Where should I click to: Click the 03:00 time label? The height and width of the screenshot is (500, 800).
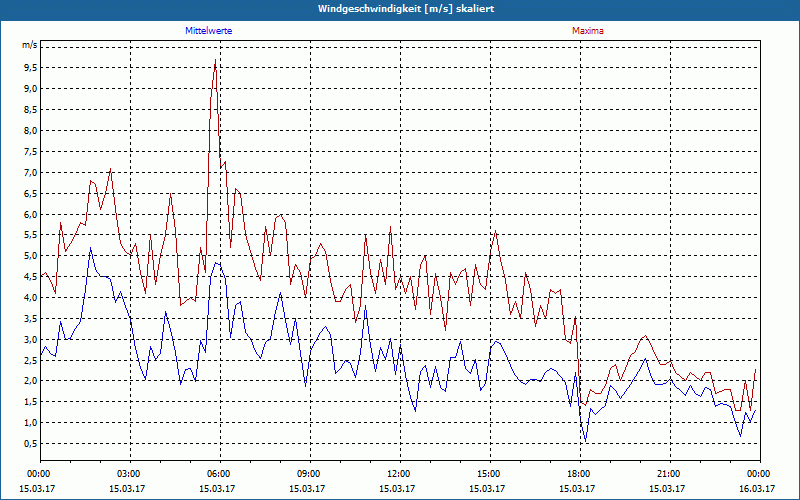131,474
